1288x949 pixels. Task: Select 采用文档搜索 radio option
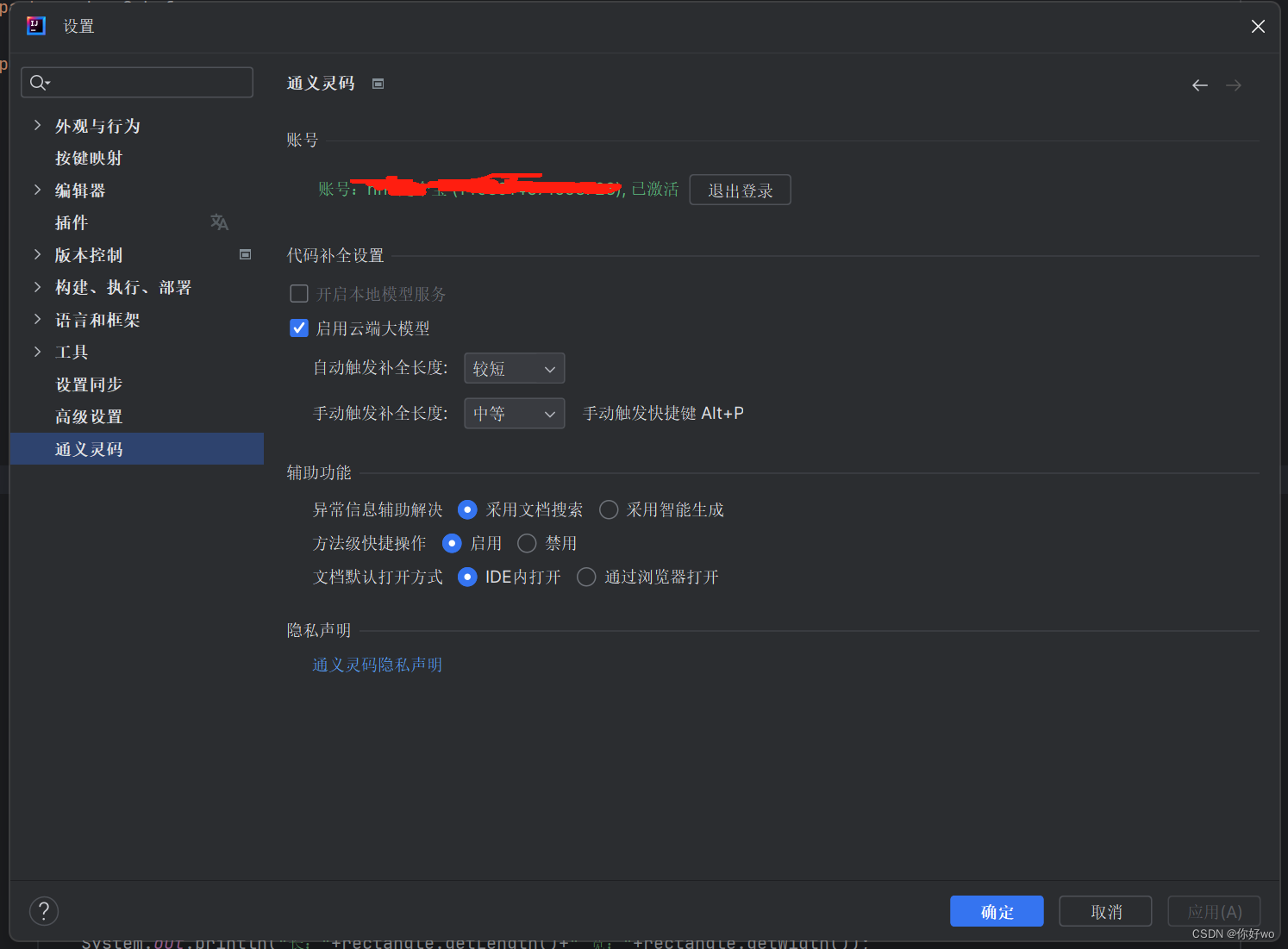pyautogui.click(x=467, y=509)
